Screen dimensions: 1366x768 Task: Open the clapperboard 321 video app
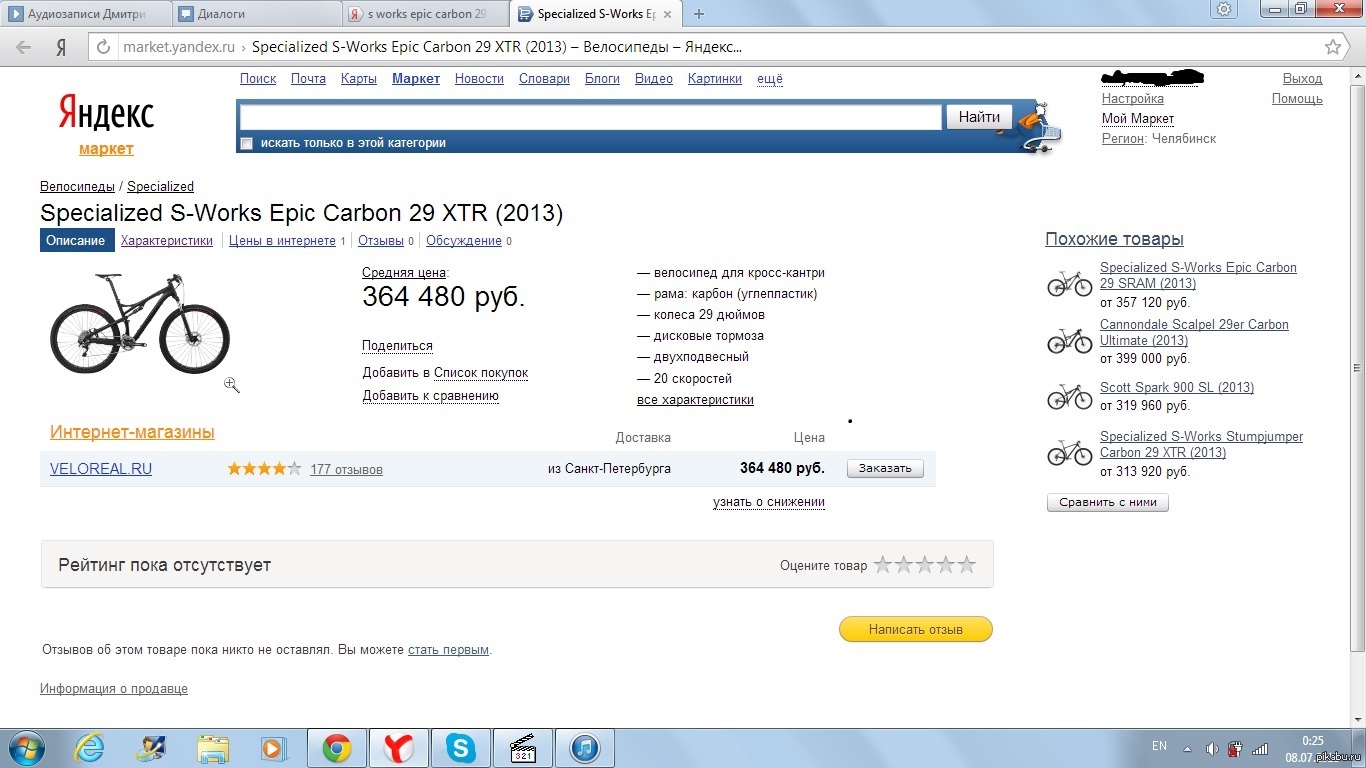[x=523, y=748]
